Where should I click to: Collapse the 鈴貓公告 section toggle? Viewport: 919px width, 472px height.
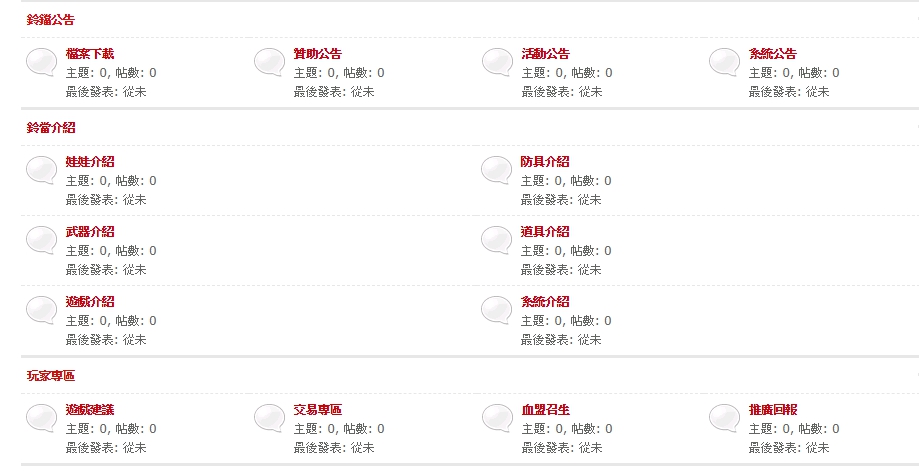coord(916,20)
